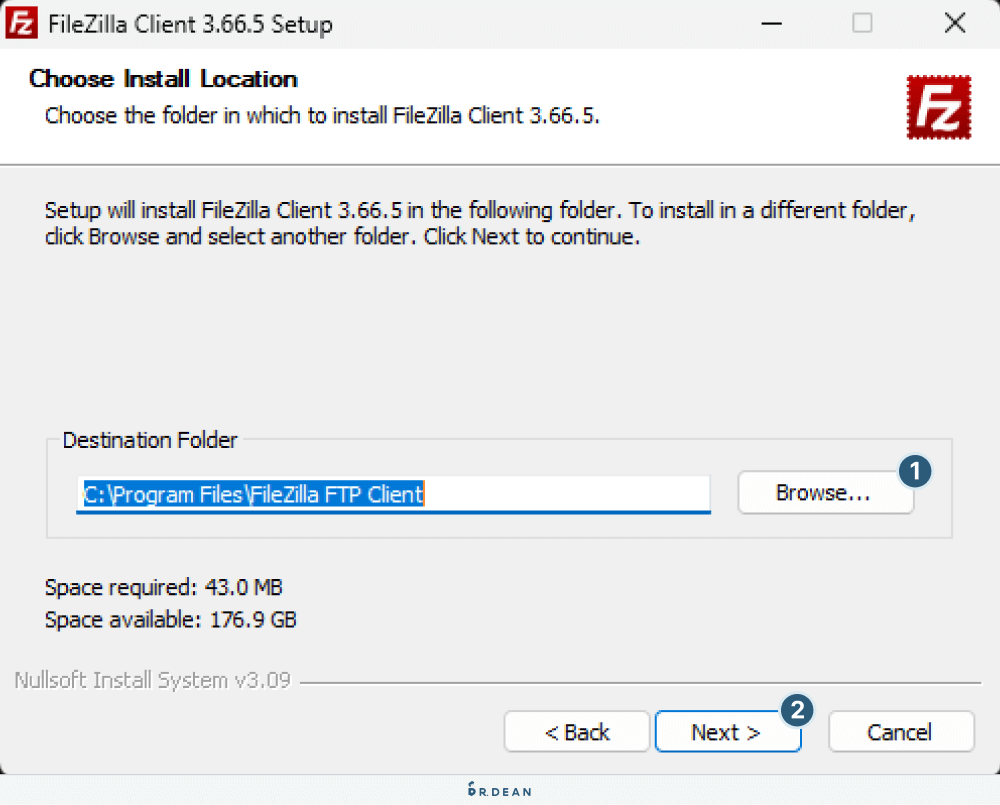
Task: Click the Dr.Dean watermark logo
Action: coord(500,790)
